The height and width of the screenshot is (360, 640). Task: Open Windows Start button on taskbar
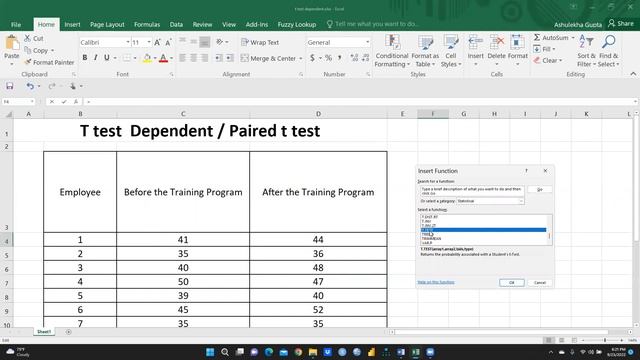tap(210, 352)
